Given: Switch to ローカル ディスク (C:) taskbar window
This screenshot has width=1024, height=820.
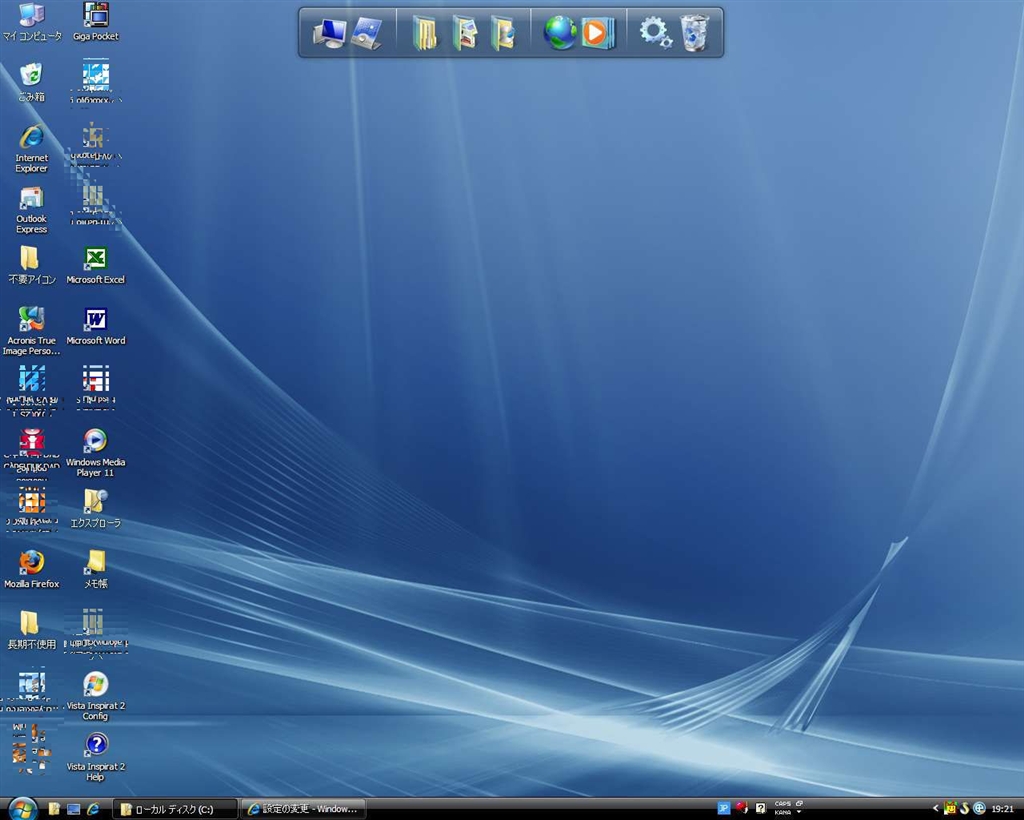Looking at the screenshot, I should coord(174,809).
